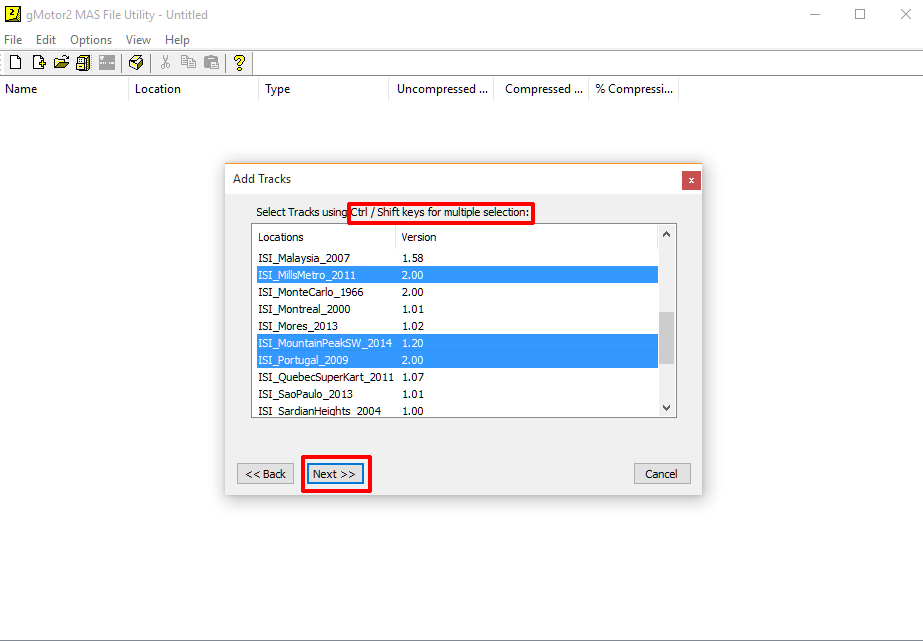Click the Uncompressed column header
The height and width of the screenshot is (641, 923).
[x=441, y=89]
